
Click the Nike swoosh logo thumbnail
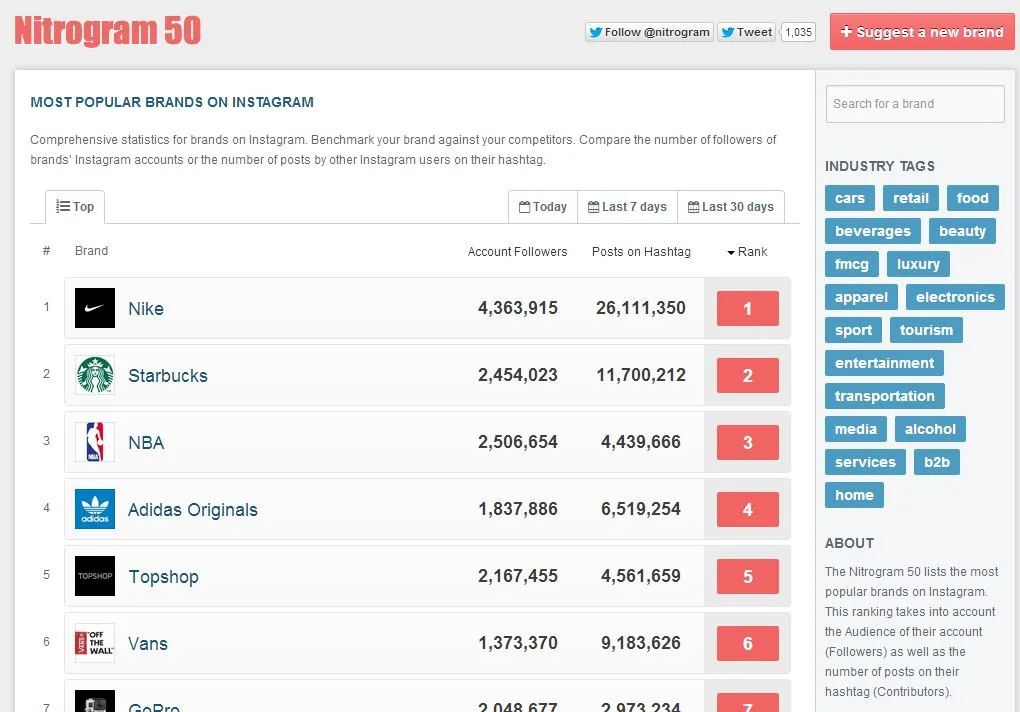pyautogui.click(x=95, y=308)
